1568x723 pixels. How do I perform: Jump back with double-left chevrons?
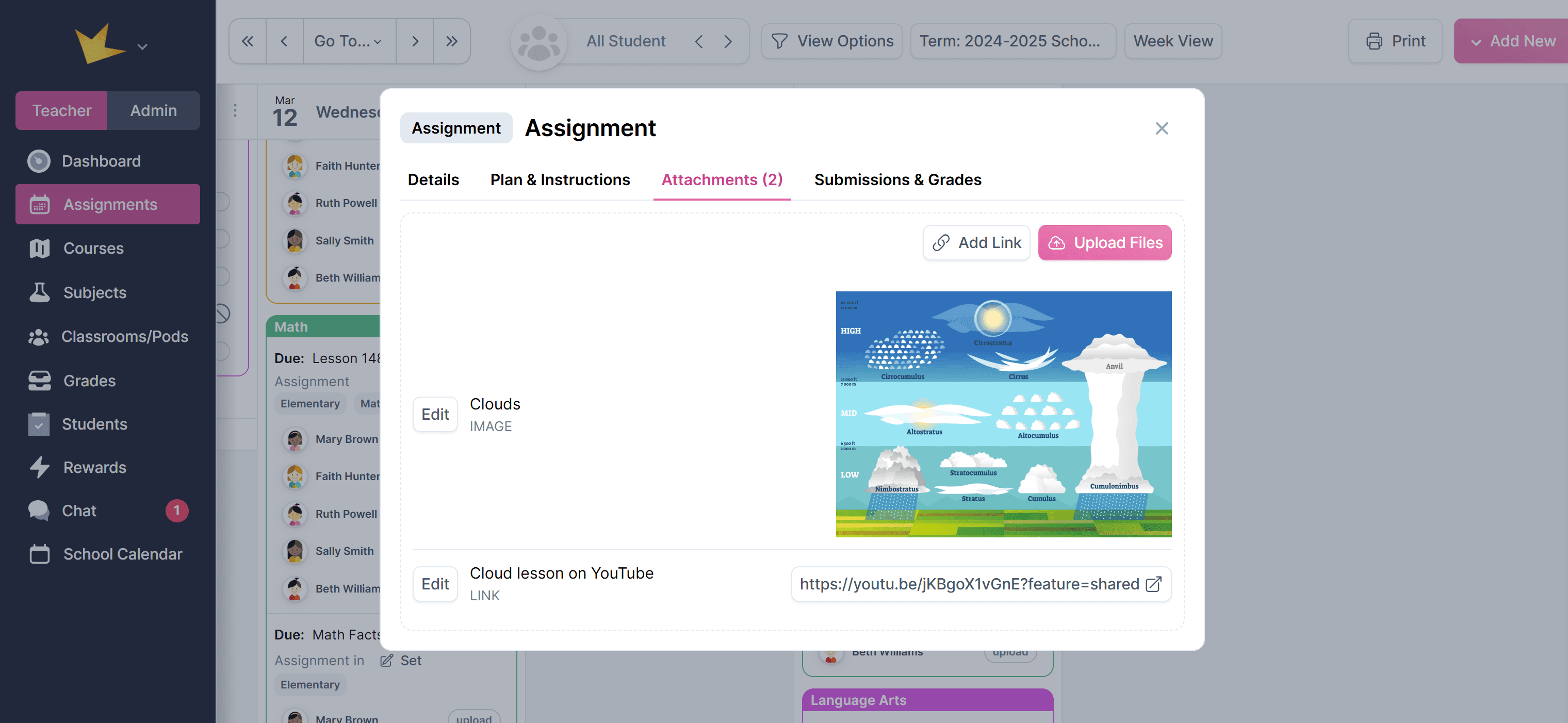click(x=247, y=41)
